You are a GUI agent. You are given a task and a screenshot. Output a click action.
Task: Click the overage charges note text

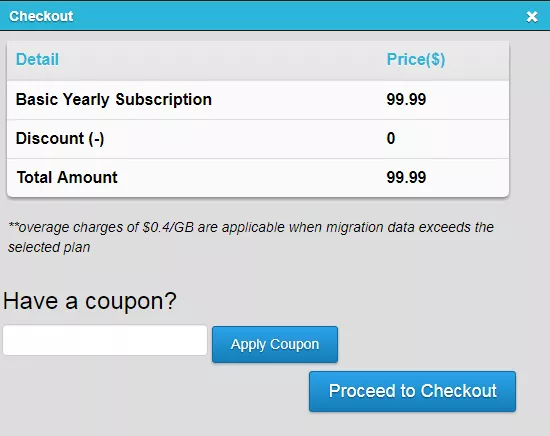point(251,237)
